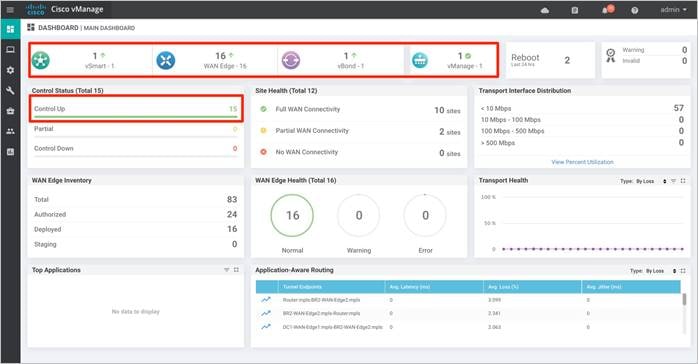Click WAN Edge Inventory Staging row
Viewport: 698px width, 364px height.
pos(136,244)
